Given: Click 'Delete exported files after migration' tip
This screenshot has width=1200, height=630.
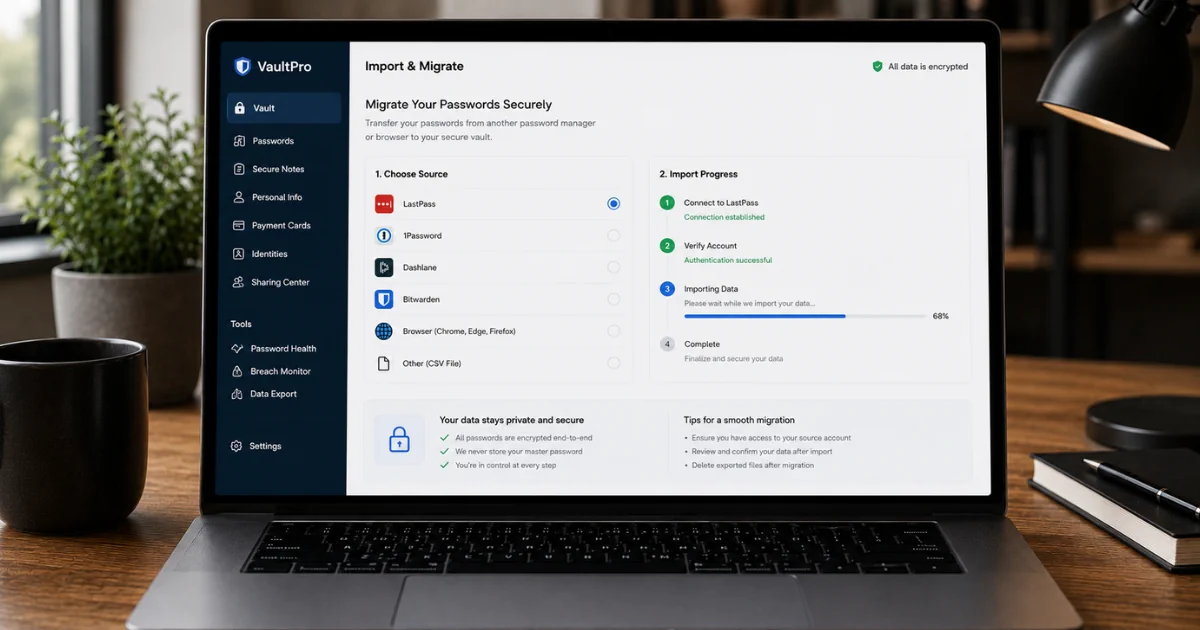Looking at the screenshot, I should click(x=753, y=465).
